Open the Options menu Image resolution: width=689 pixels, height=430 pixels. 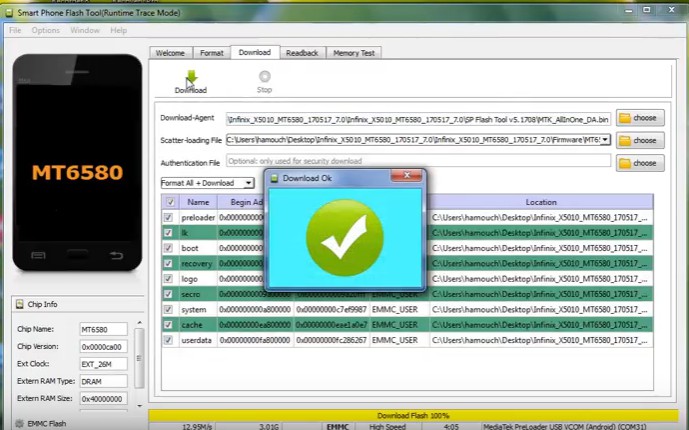(45, 30)
